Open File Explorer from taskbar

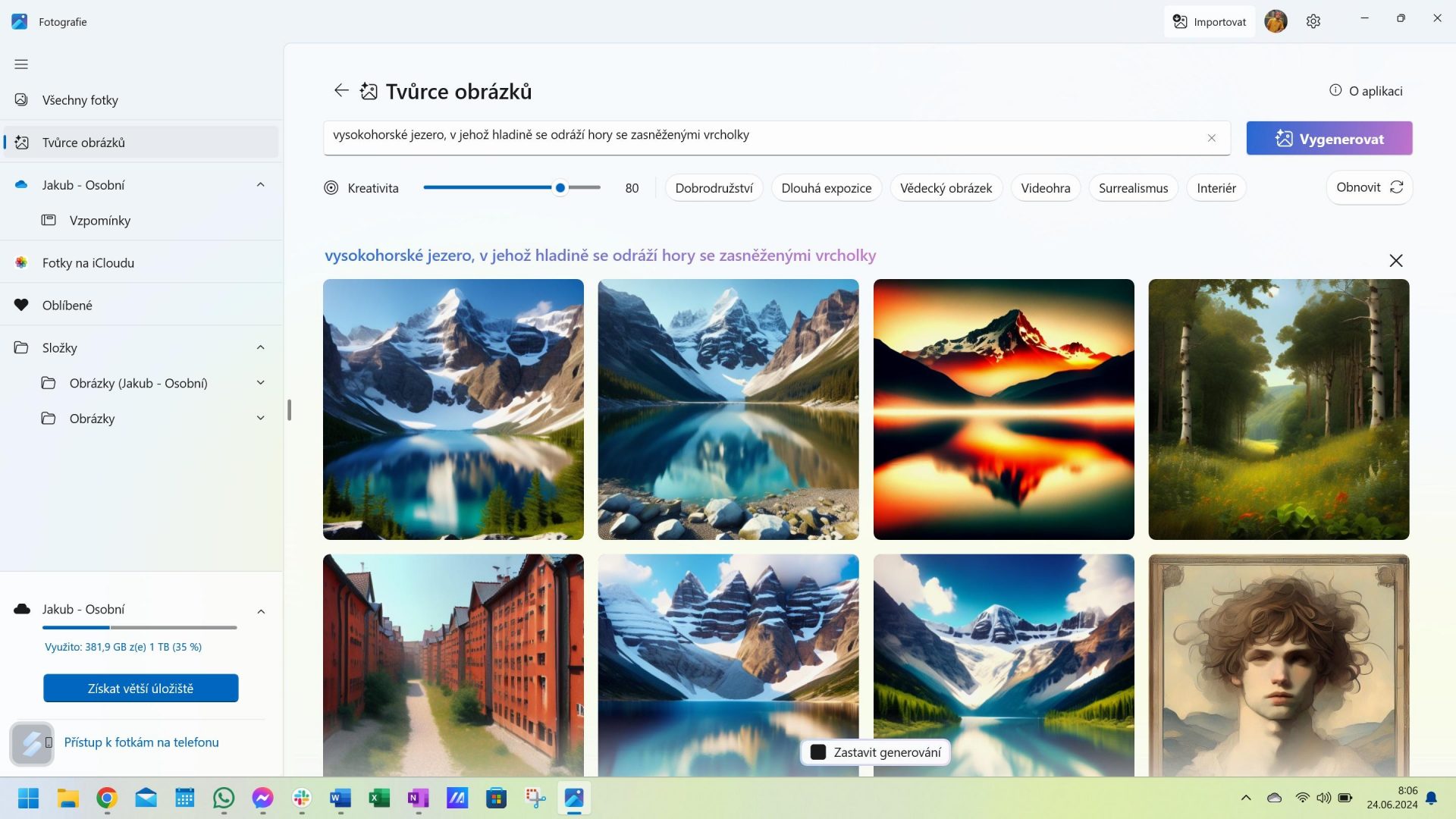(67, 798)
